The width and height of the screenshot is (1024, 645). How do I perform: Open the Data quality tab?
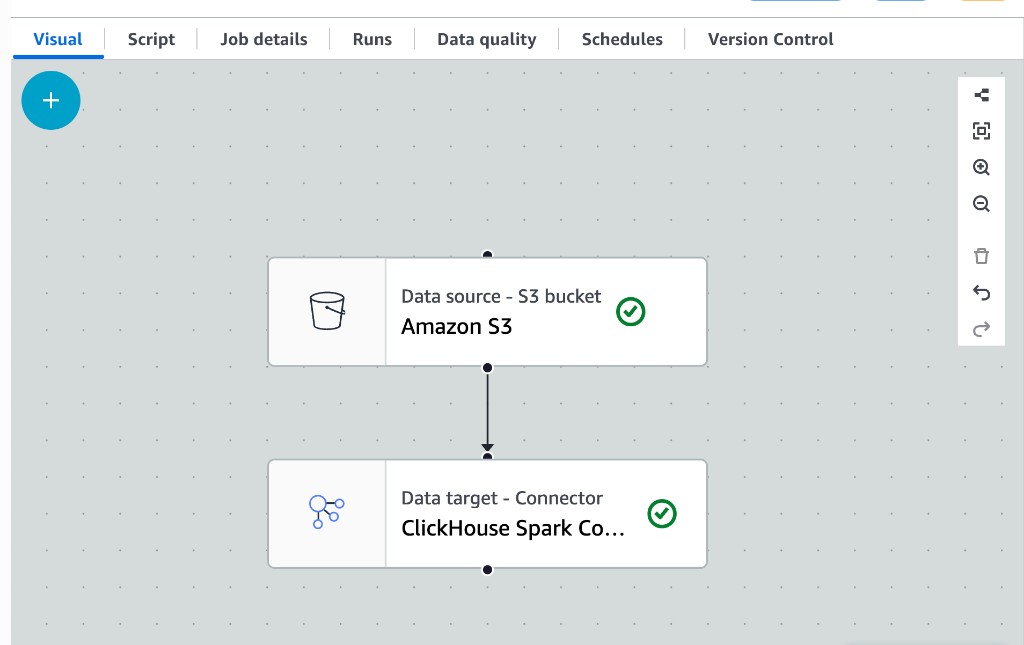point(487,39)
